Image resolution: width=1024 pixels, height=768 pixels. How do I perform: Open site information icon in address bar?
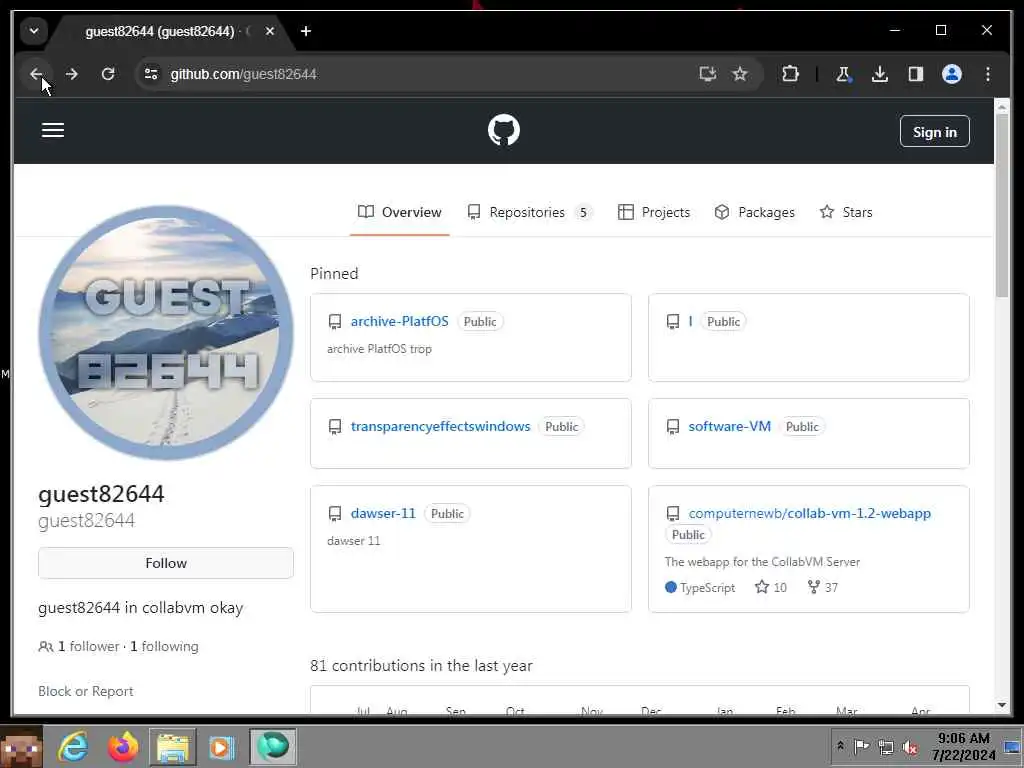(152, 74)
